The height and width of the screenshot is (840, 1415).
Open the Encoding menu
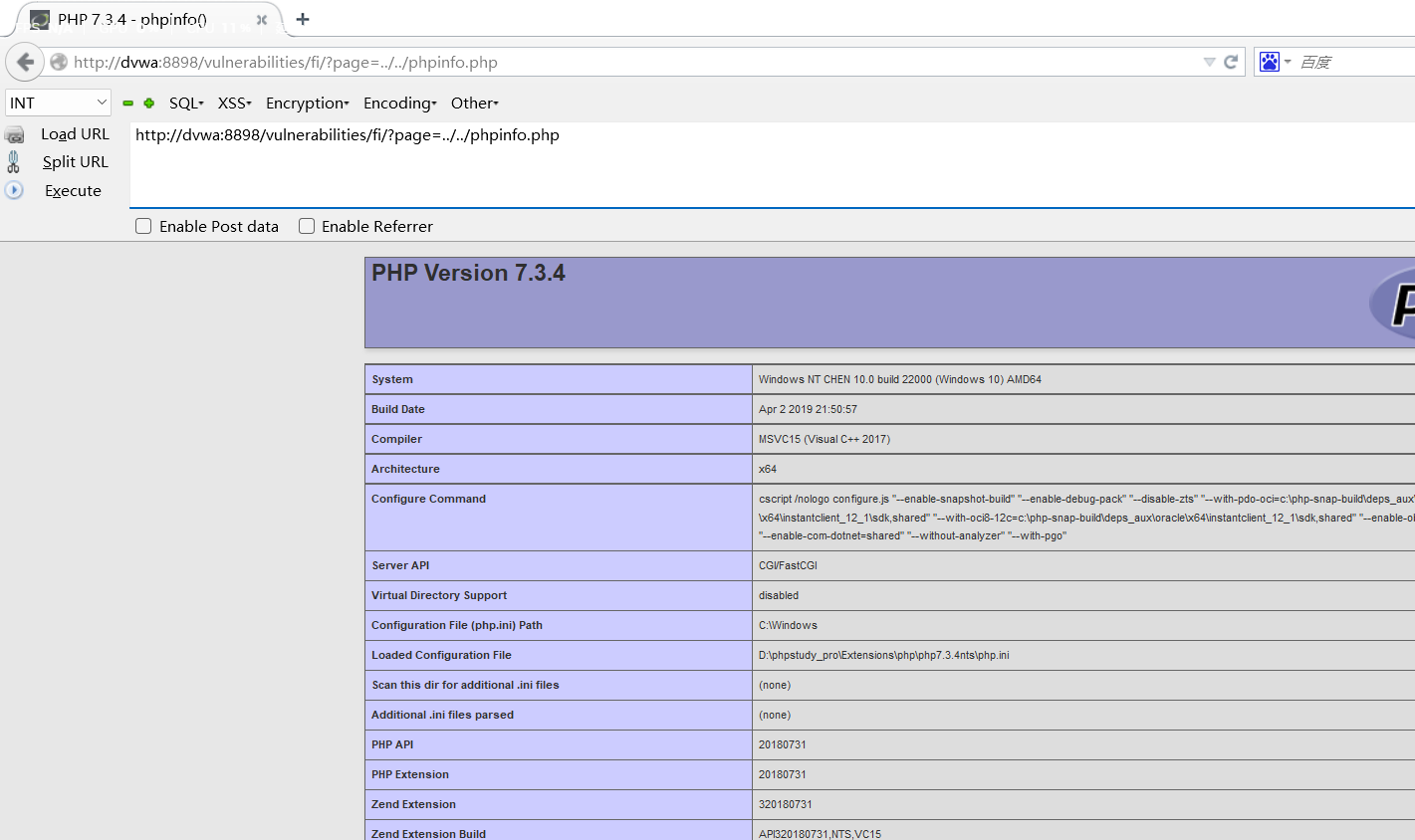tap(399, 103)
